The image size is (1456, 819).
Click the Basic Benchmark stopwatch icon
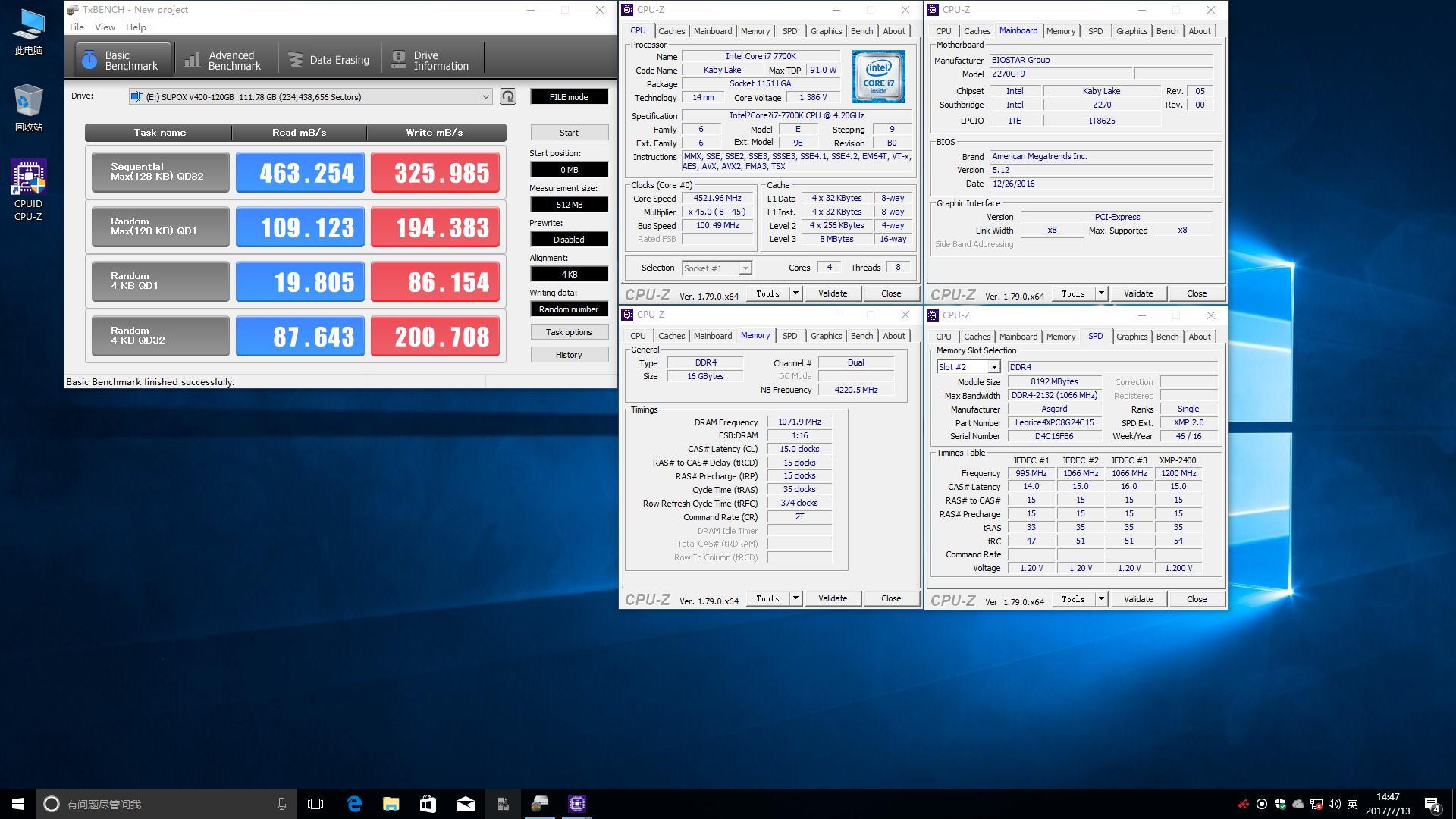pos(89,61)
